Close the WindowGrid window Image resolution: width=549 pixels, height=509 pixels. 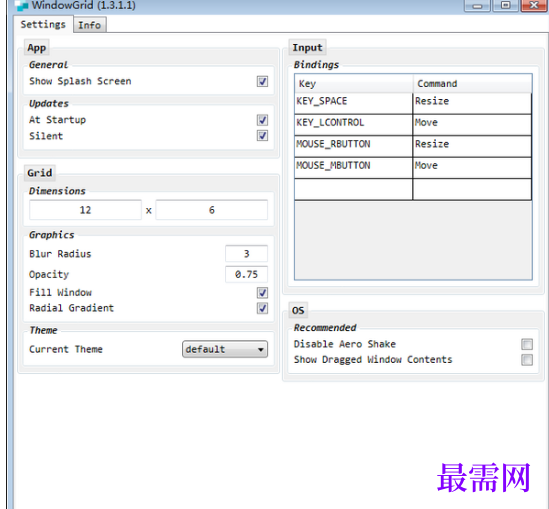pyautogui.click(x=534, y=6)
